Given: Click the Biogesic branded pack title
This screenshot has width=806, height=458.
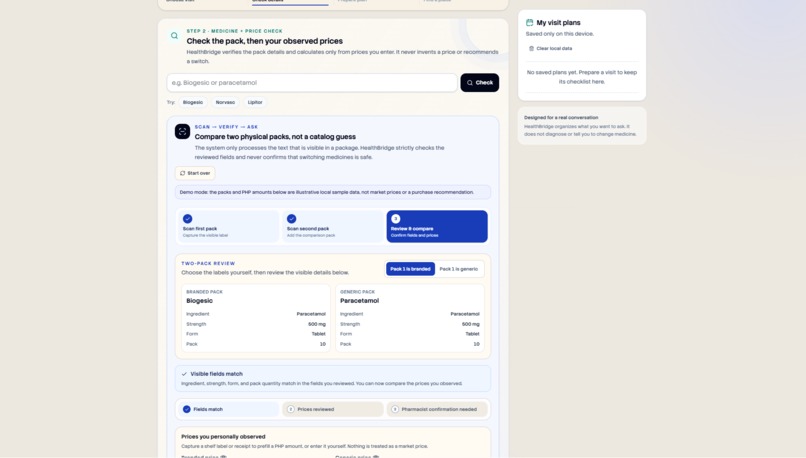Looking at the screenshot, I should click(x=199, y=301).
